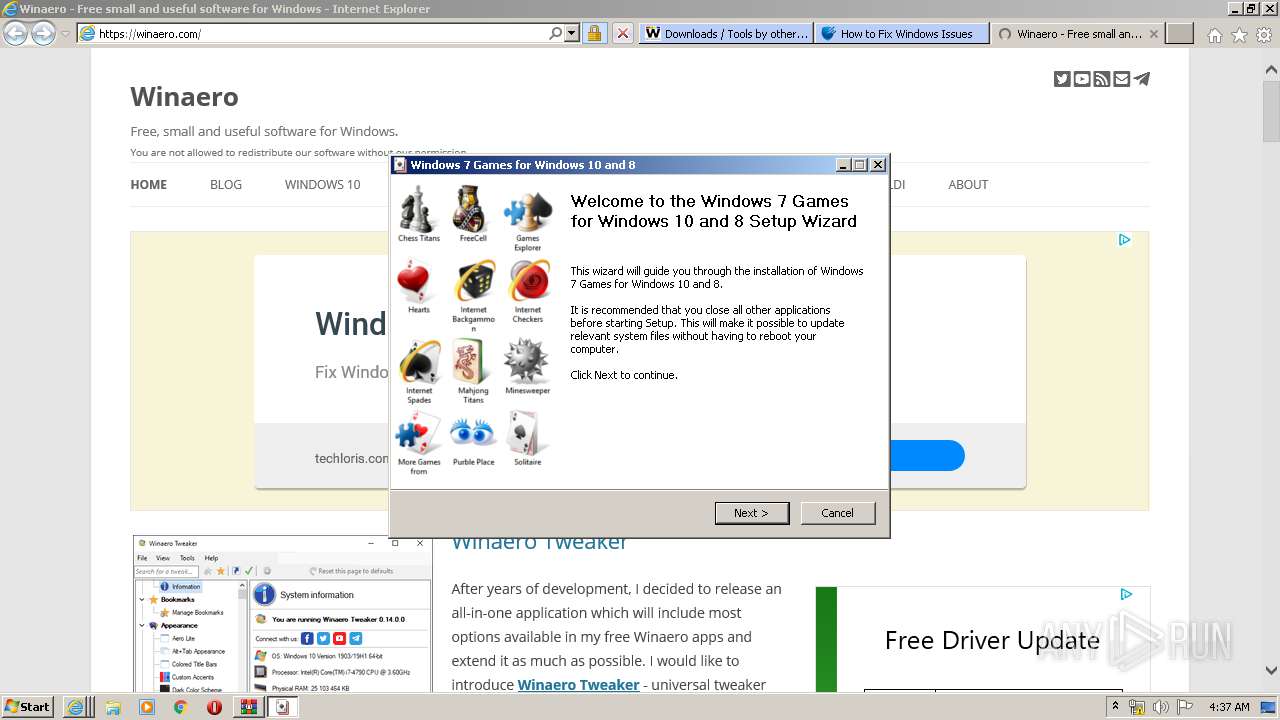Click AdChoices icon on Driver Update ad
Image resolution: width=1280 pixels, height=720 pixels.
tap(1126, 595)
